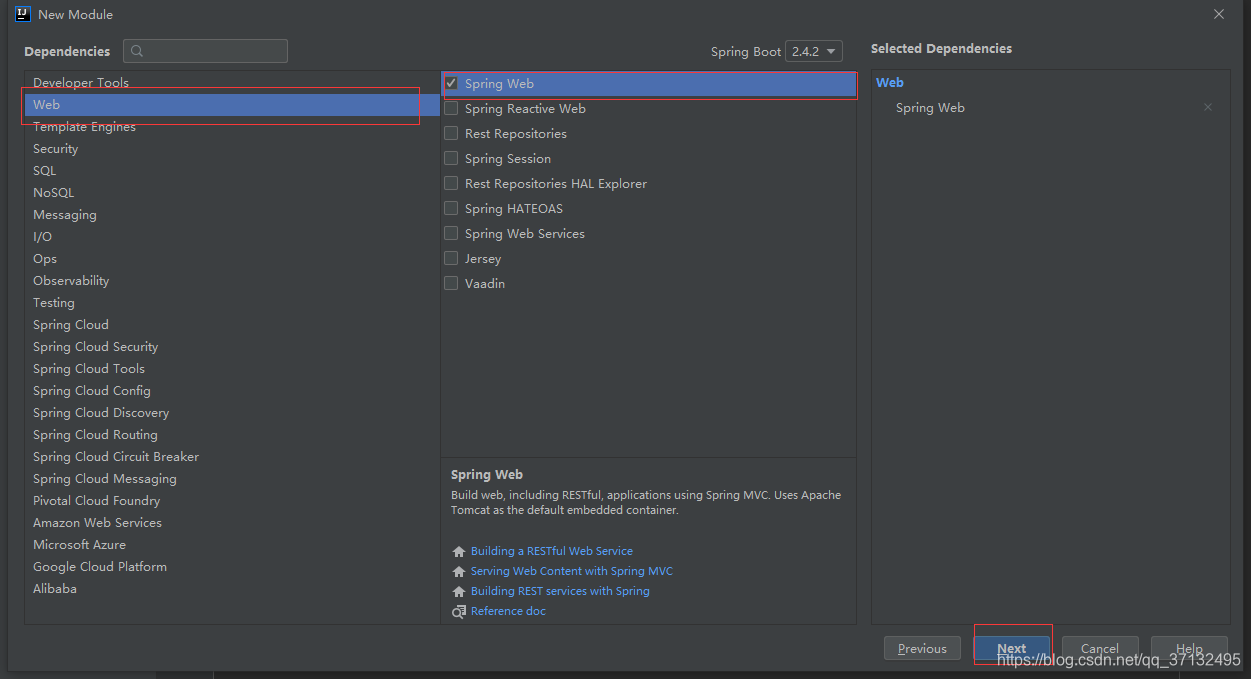Select the Messaging category

click(232, 215)
